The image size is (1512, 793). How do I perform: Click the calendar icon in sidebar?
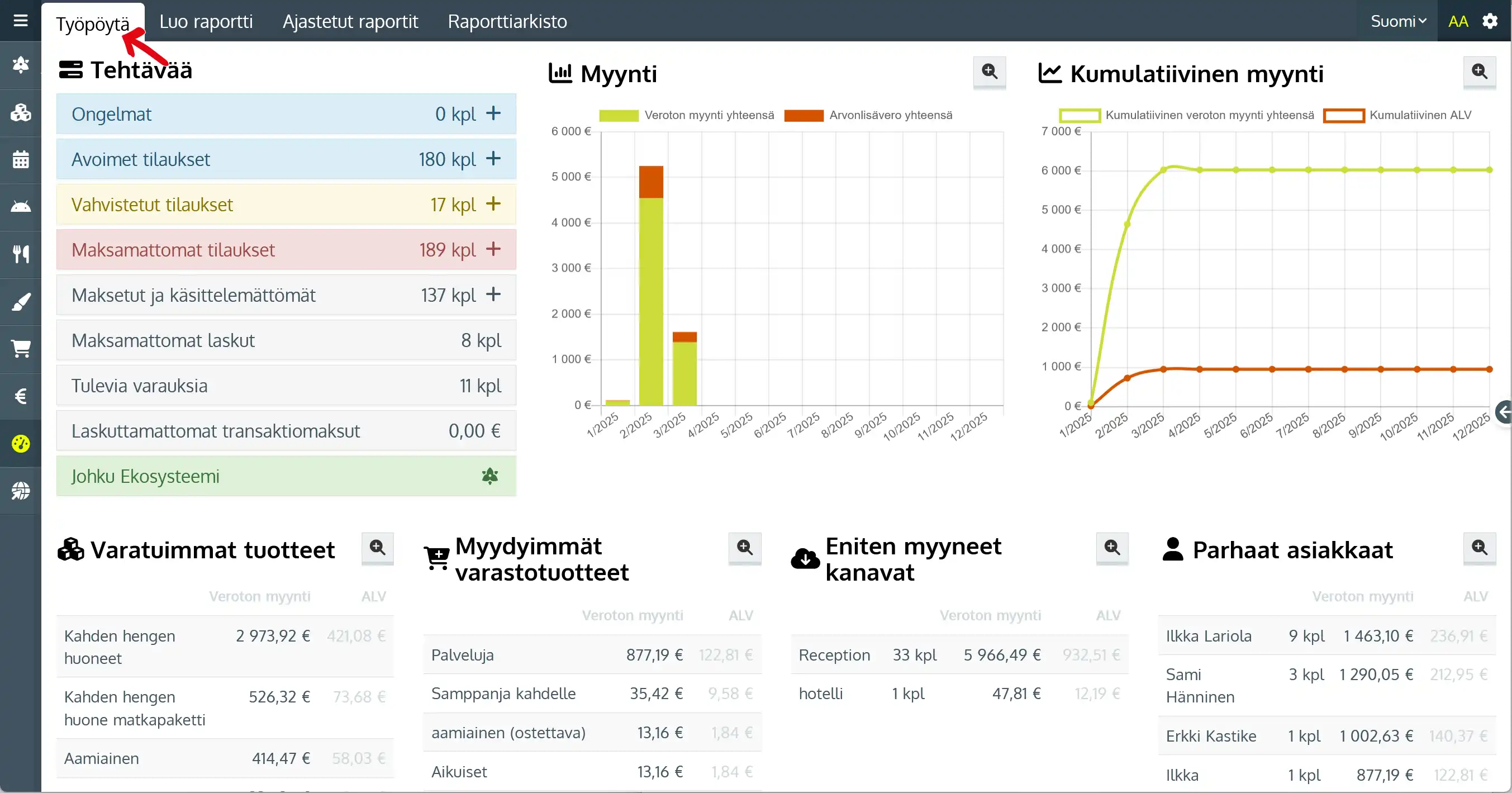pos(21,160)
